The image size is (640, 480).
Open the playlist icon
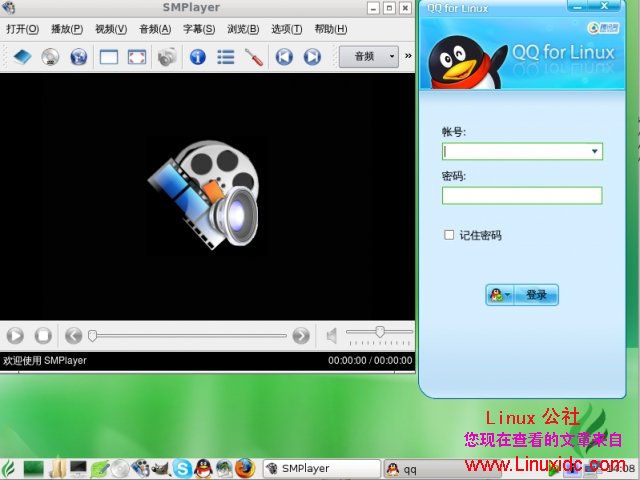coord(226,57)
